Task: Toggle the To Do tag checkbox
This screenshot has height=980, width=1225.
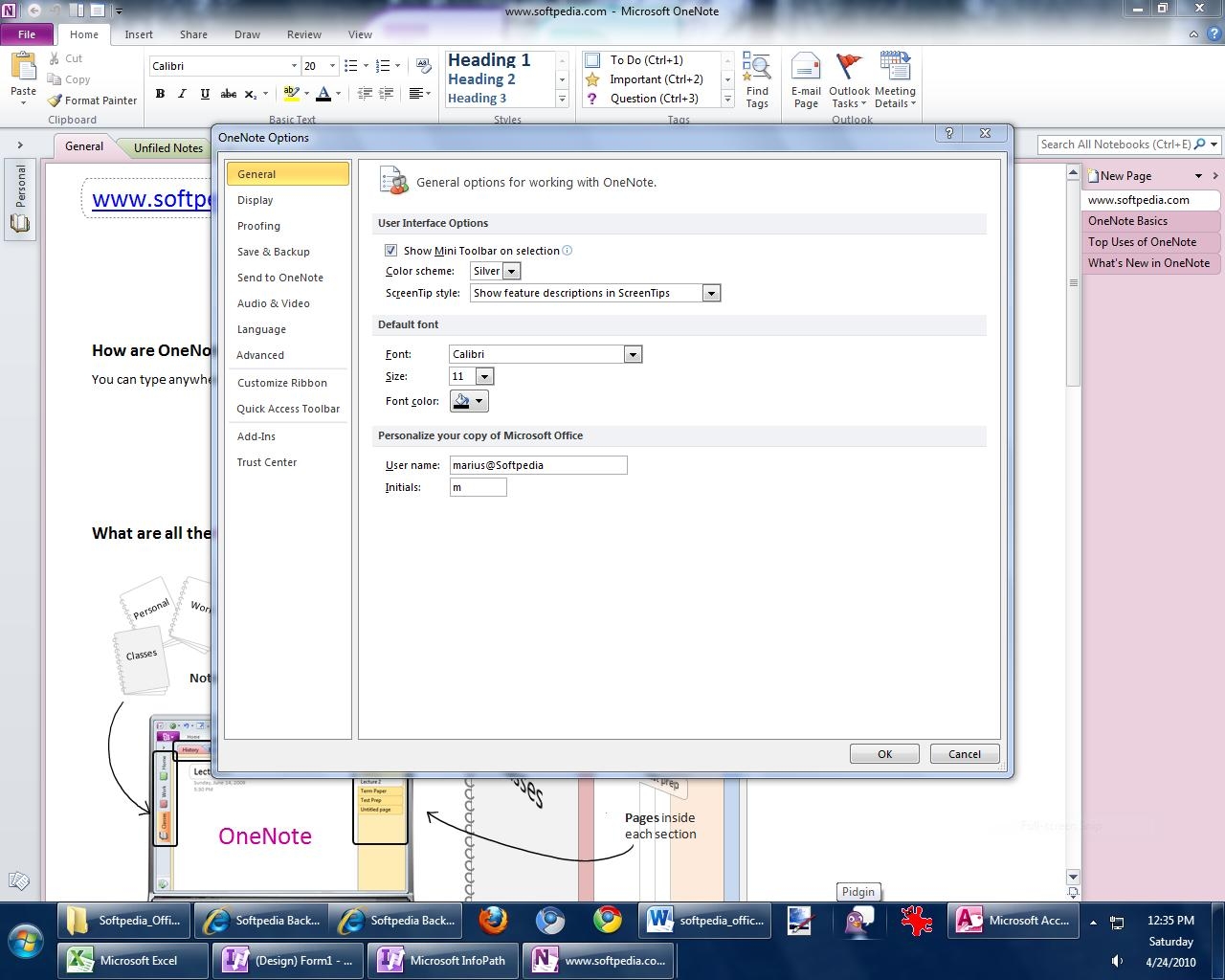Action: point(592,60)
